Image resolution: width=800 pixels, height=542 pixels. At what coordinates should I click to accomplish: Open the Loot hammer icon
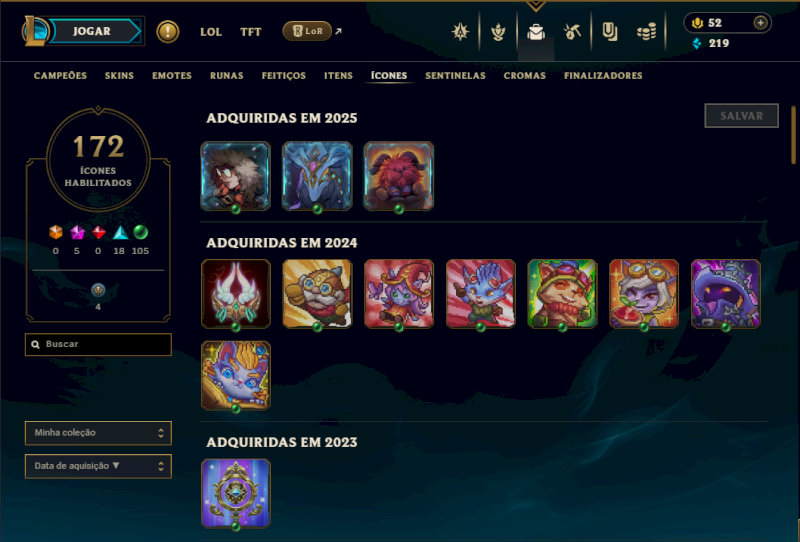coord(572,32)
